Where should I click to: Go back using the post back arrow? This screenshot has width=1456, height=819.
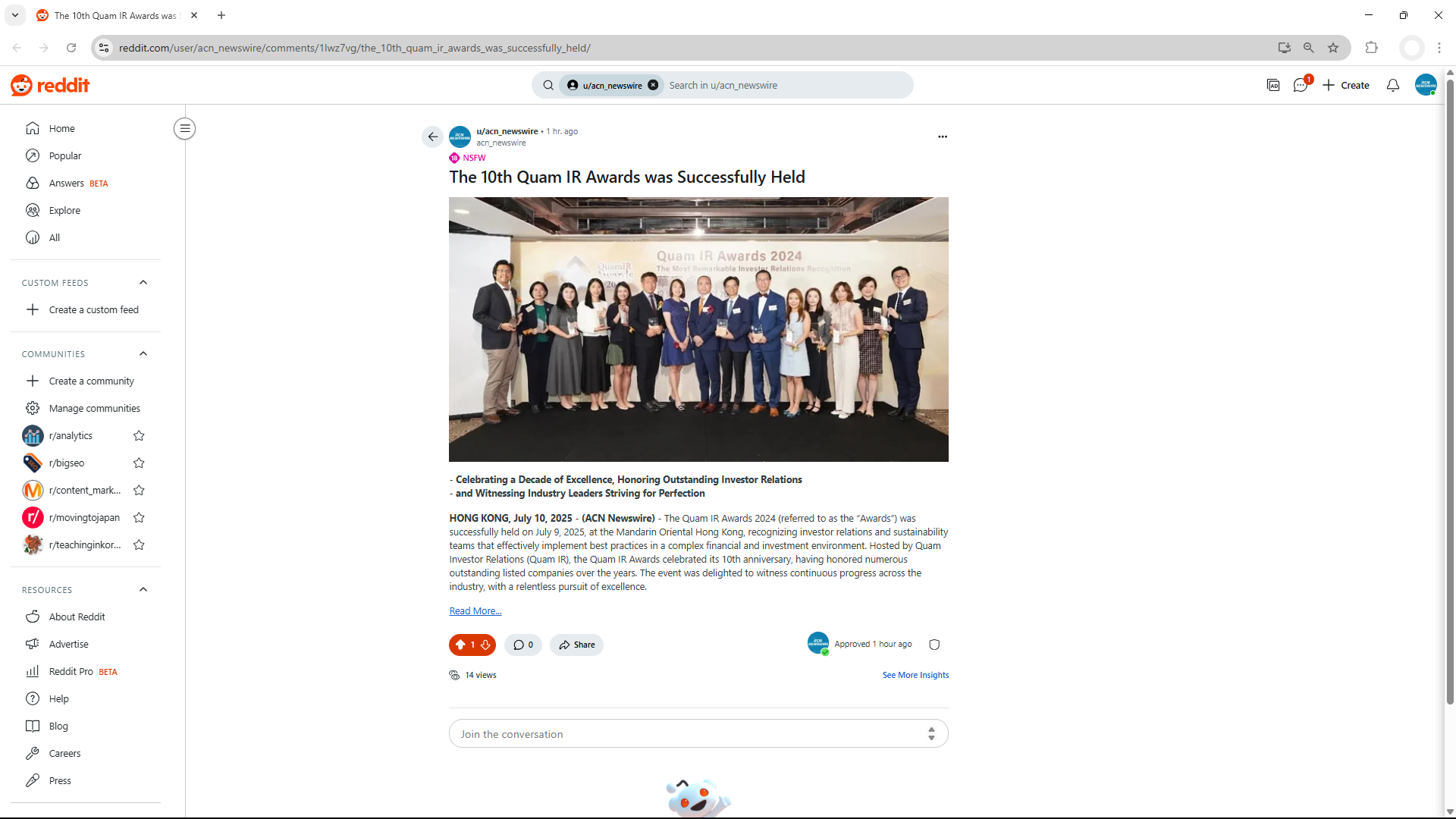[x=432, y=136]
